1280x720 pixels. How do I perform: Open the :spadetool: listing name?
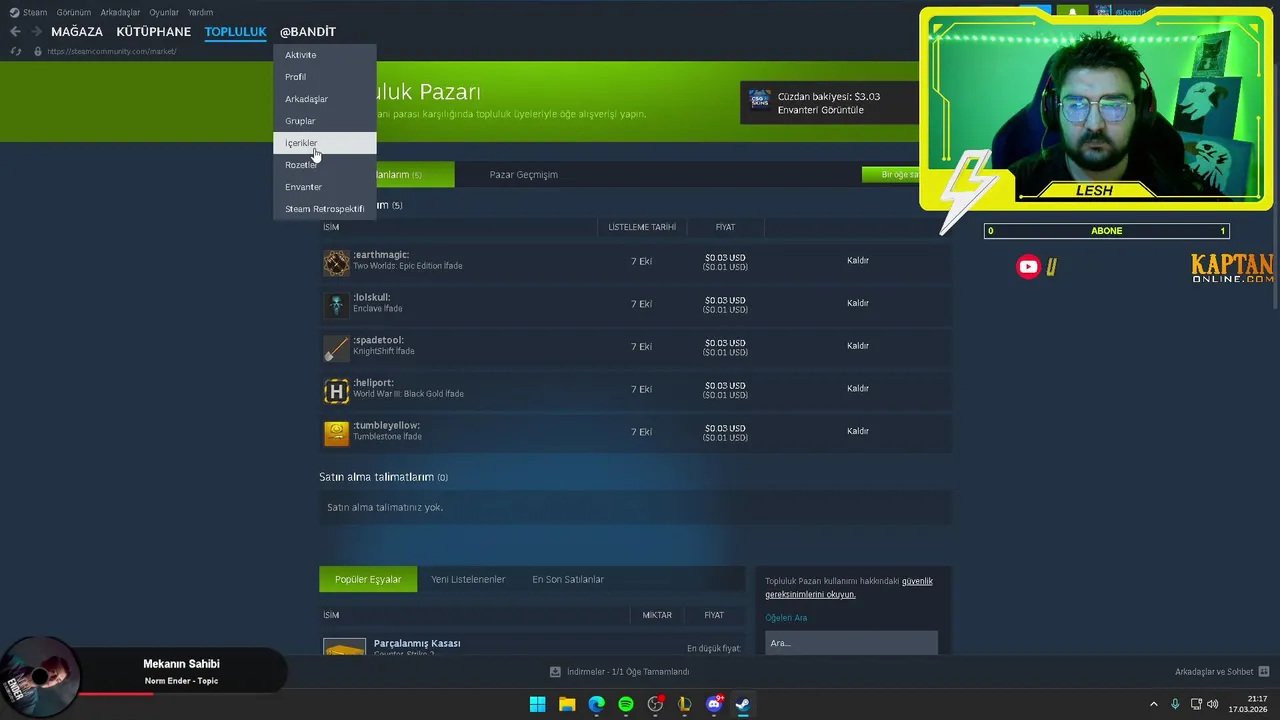point(378,341)
